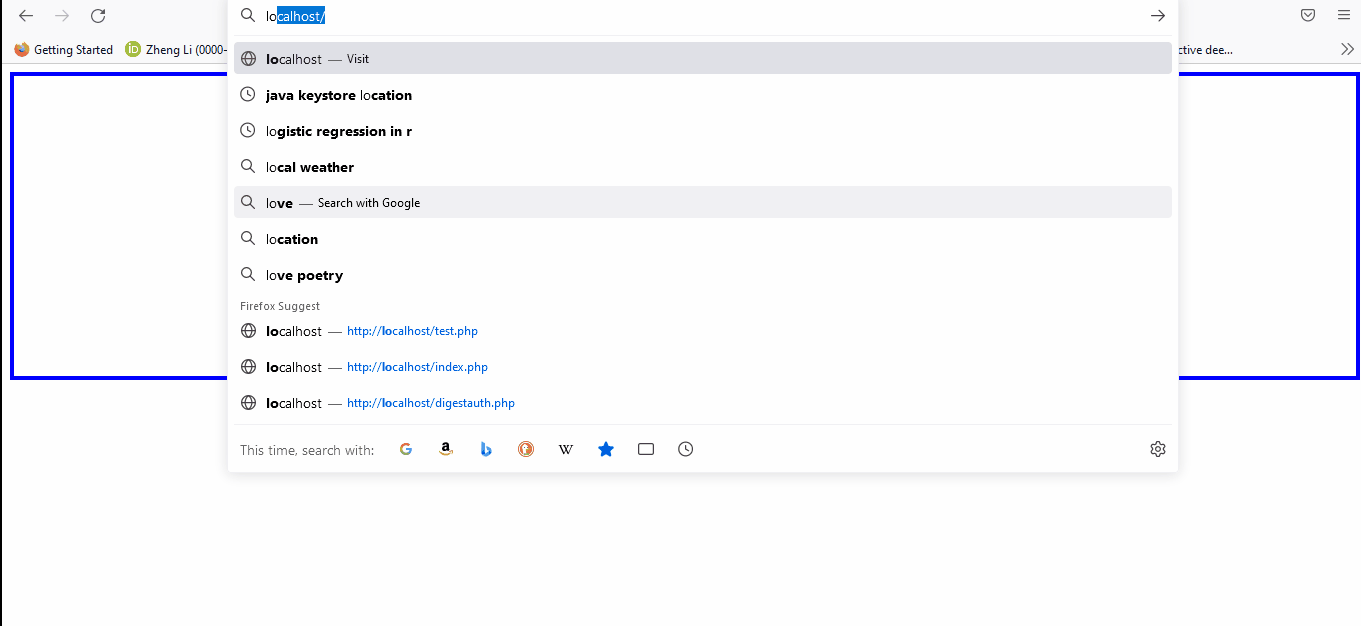Screen dimensions: 1361x626
Task: Search this time with DuckDuckGo icon
Action: (526, 450)
